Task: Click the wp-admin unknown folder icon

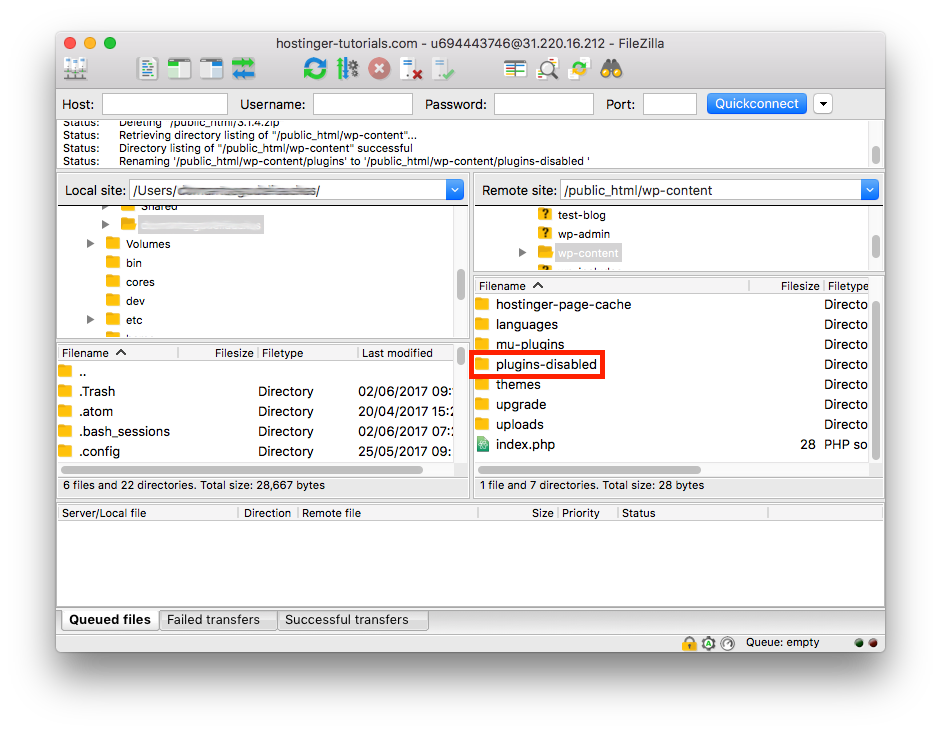Action: [x=544, y=233]
